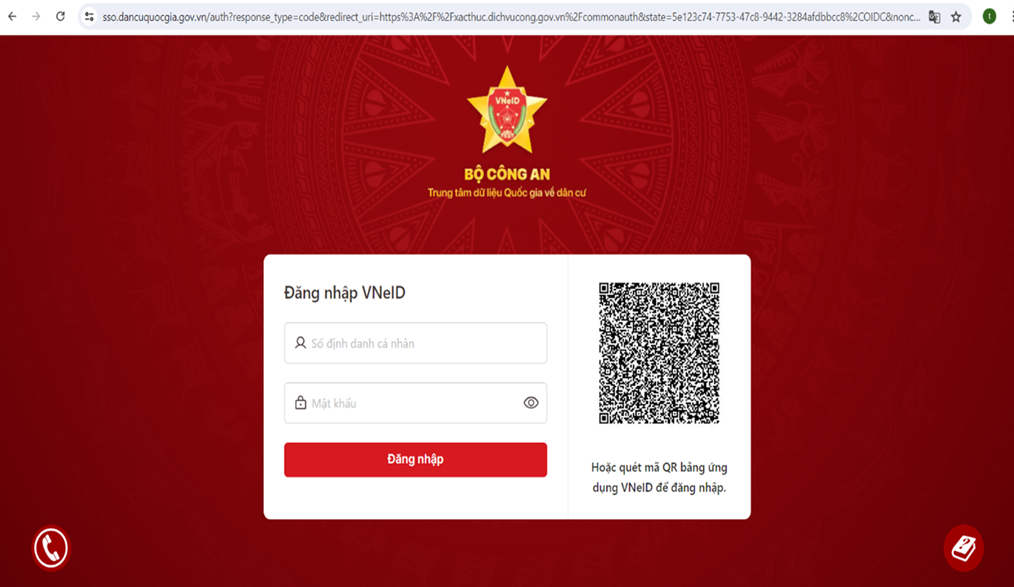View site information icon in address bar
The height and width of the screenshot is (587, 1014).
[x=89, y=17]
